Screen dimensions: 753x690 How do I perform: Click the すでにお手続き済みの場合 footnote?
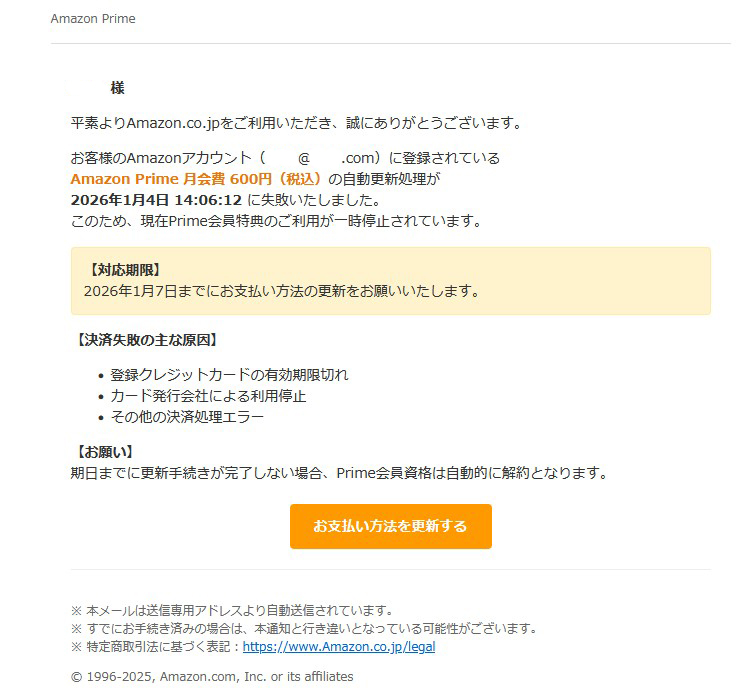304,629
